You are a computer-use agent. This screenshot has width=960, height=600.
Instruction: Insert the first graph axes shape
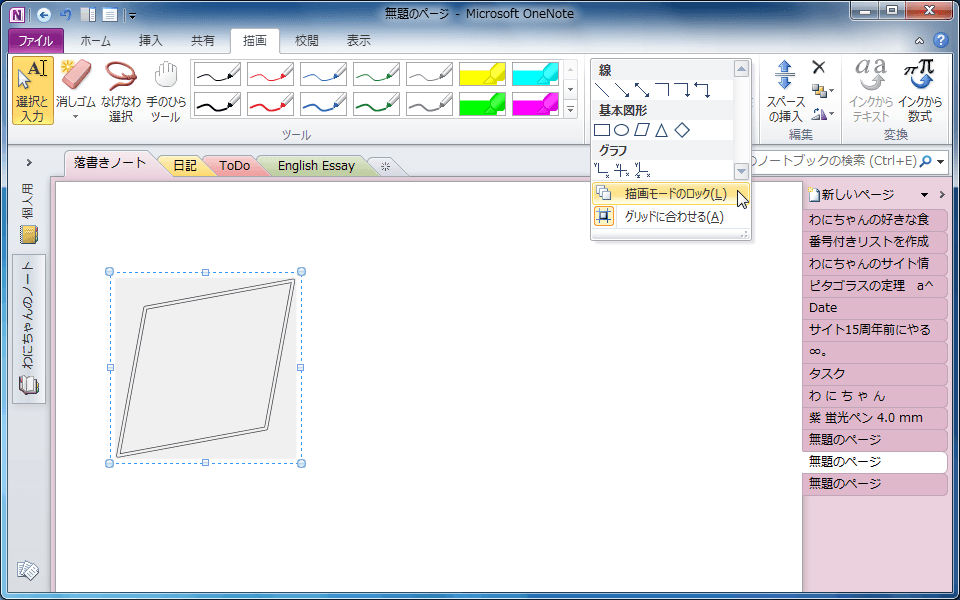[x=602, y=170]
